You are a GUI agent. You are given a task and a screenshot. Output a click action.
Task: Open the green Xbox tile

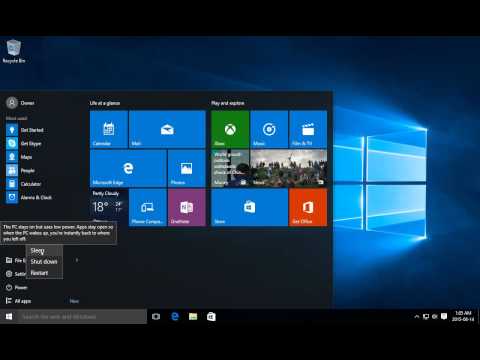point(230,129)
